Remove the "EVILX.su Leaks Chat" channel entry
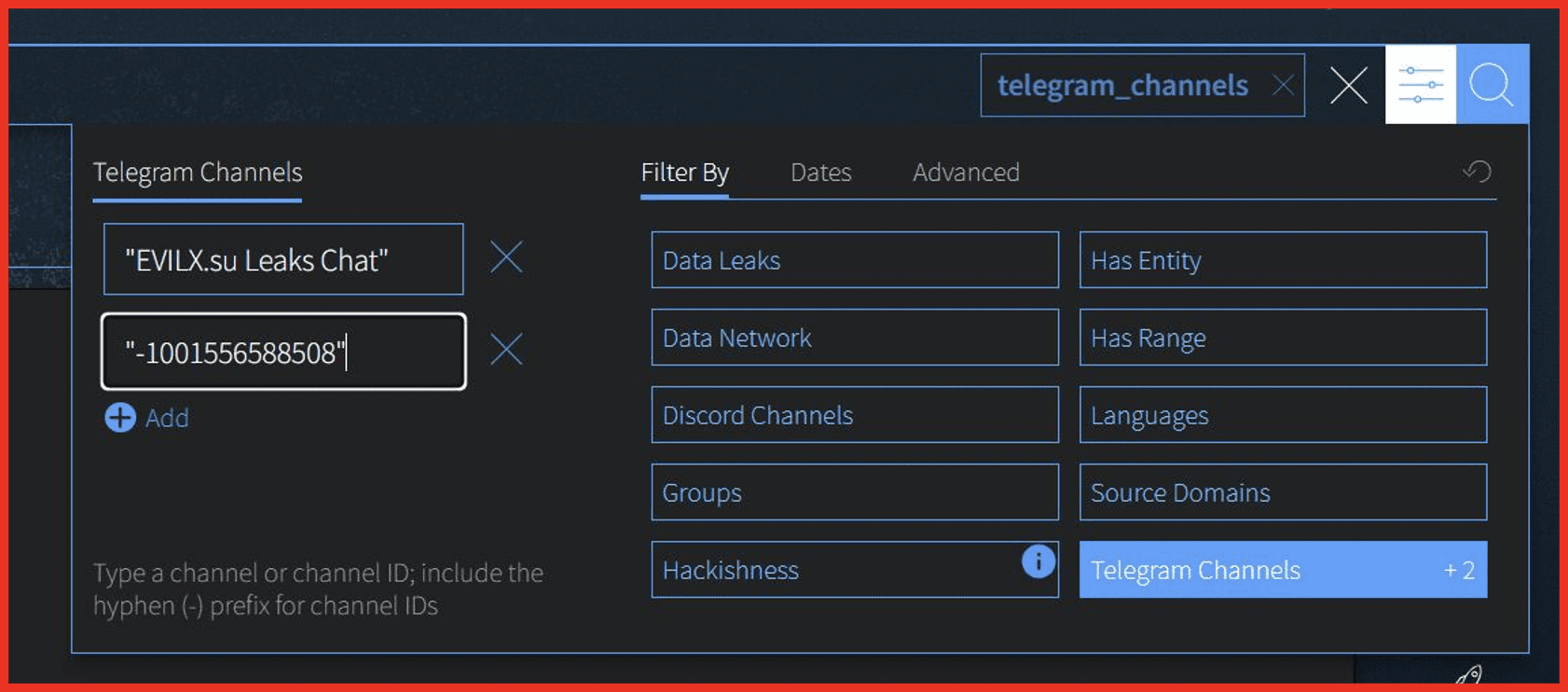The height and width of the screenshot is (692, 1568). click(x=506, y=257)
